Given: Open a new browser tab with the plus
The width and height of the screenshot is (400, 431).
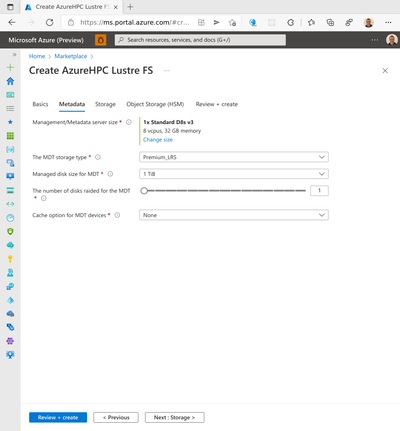Looking at the screenshot, I should (130, 7).
